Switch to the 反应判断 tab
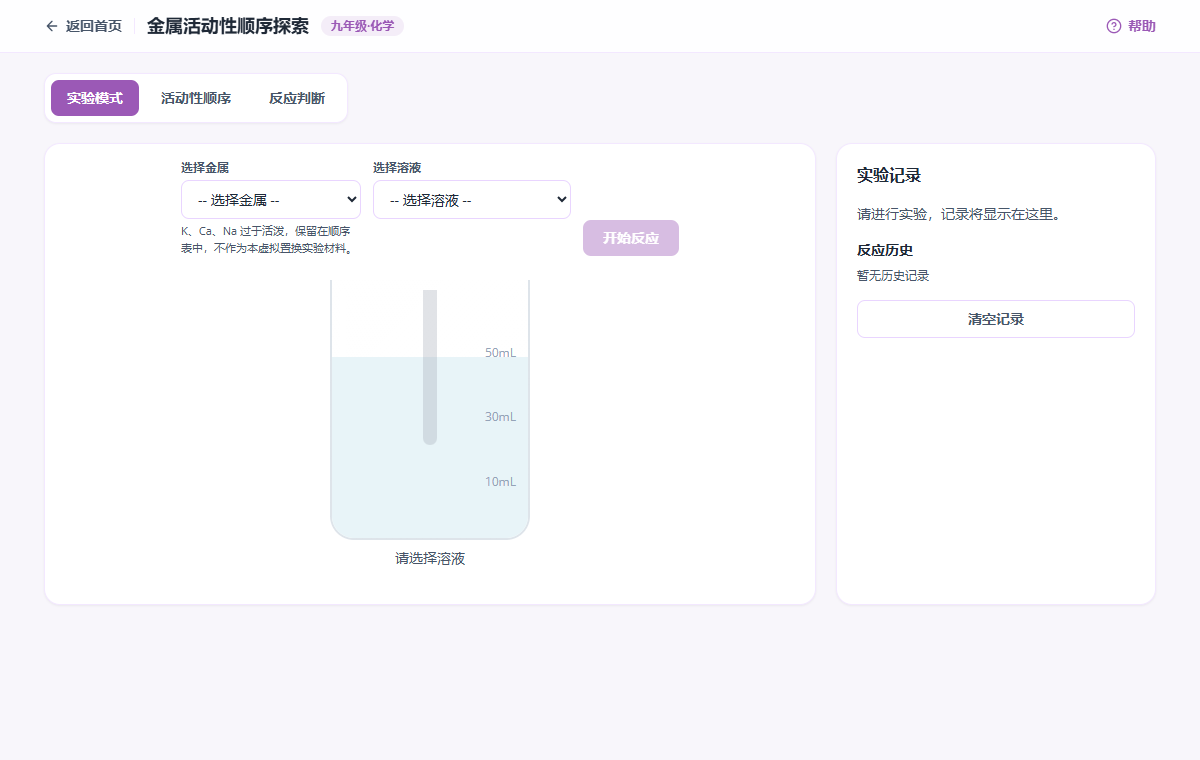Screen dimensions: 1200x760 (297, 98)
